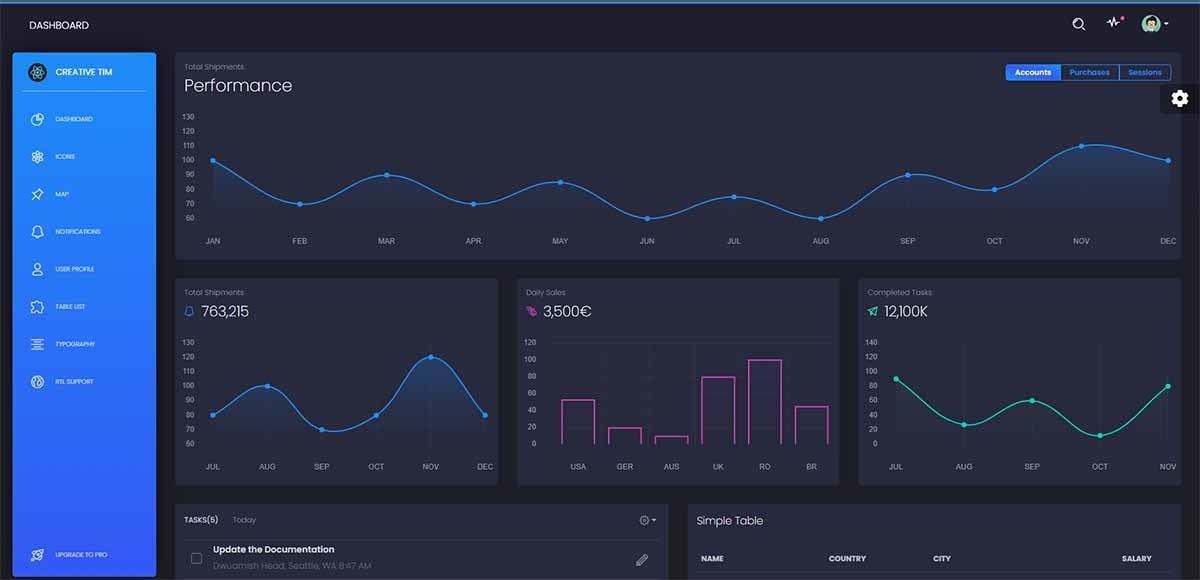Viewport: 1200px width, 580px height.
Task: Click the USA bar in Daily Sales chart
Action: coord(578,422)
